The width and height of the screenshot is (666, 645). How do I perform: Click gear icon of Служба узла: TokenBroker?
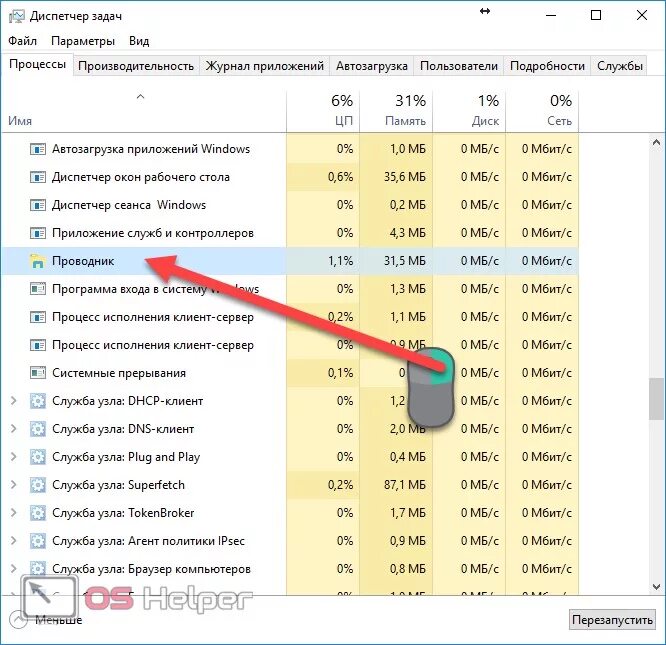38,513
